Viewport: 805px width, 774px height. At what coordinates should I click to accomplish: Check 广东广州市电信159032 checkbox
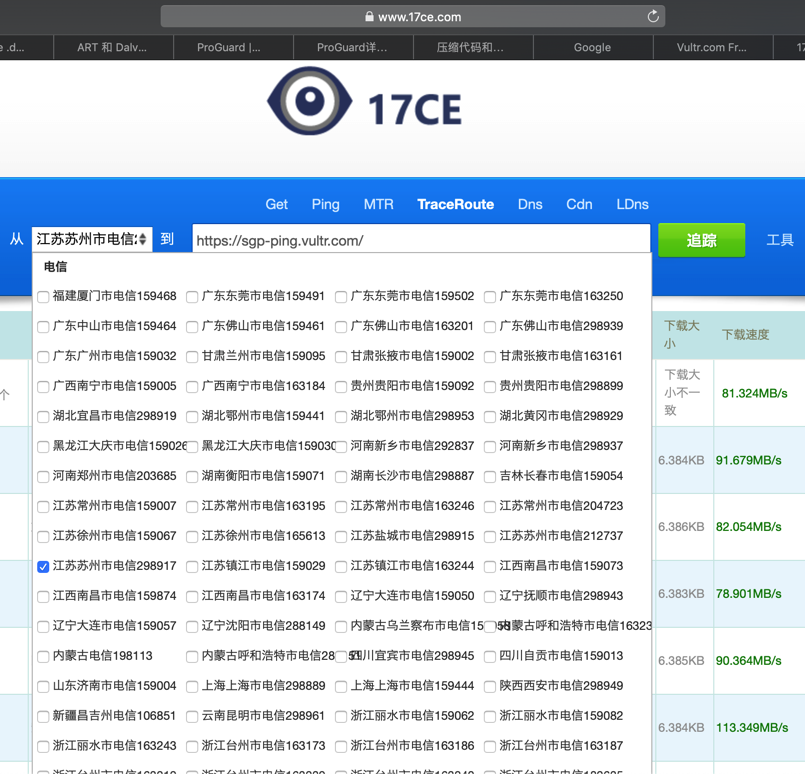tap(43, 357)
